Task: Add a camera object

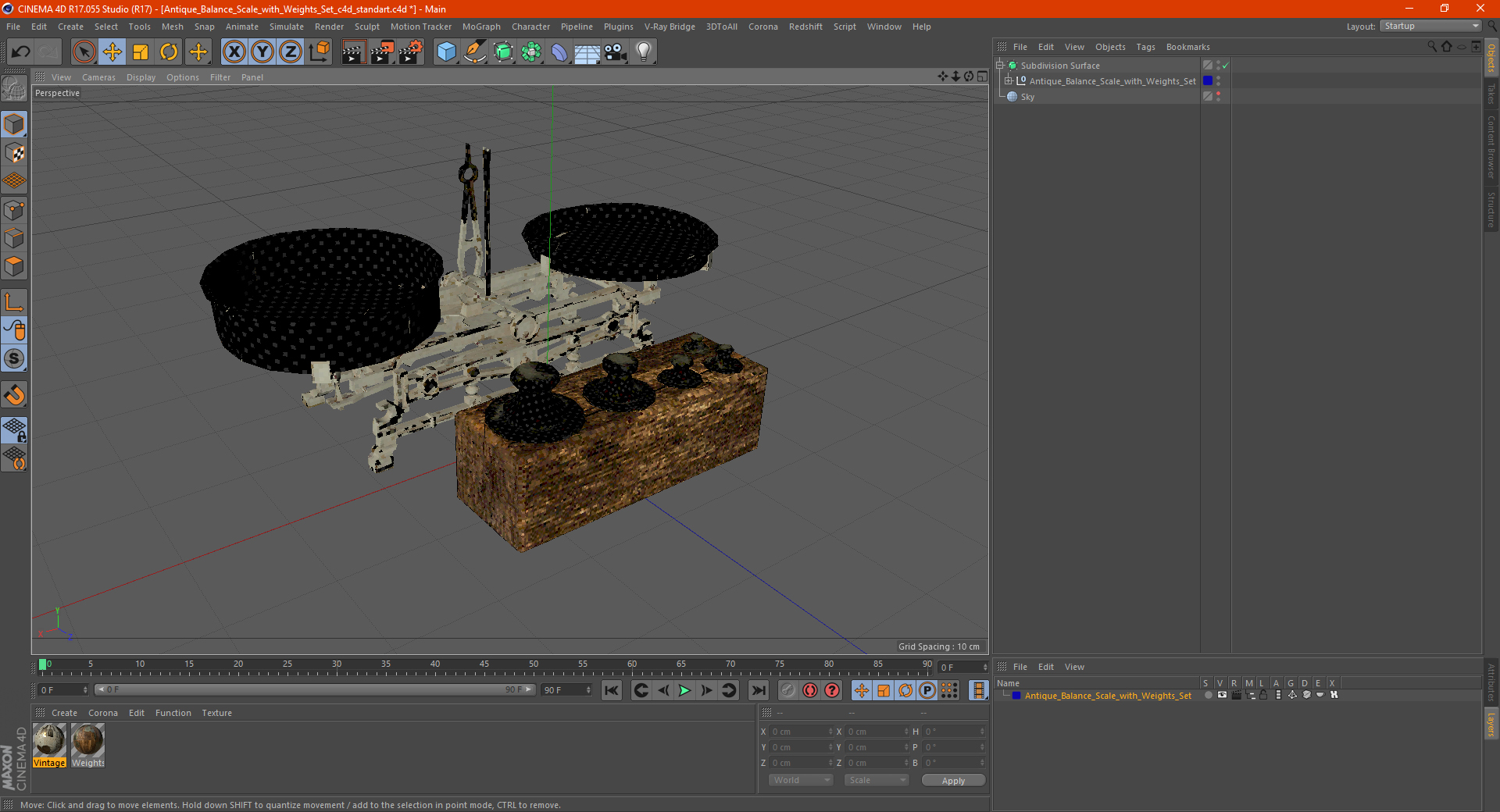Action: coord(616,52)
